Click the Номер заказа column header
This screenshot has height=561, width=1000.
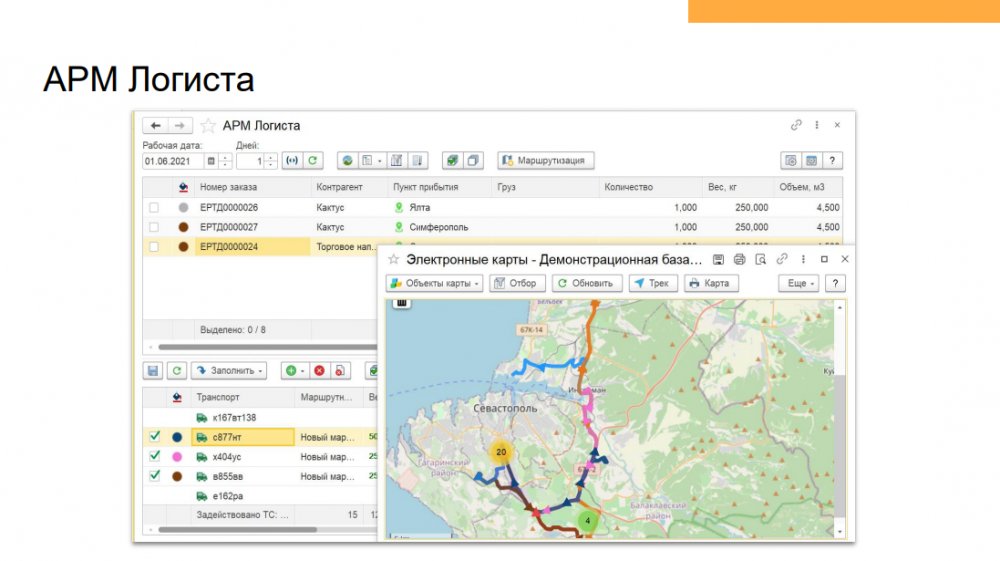(228, 187)
